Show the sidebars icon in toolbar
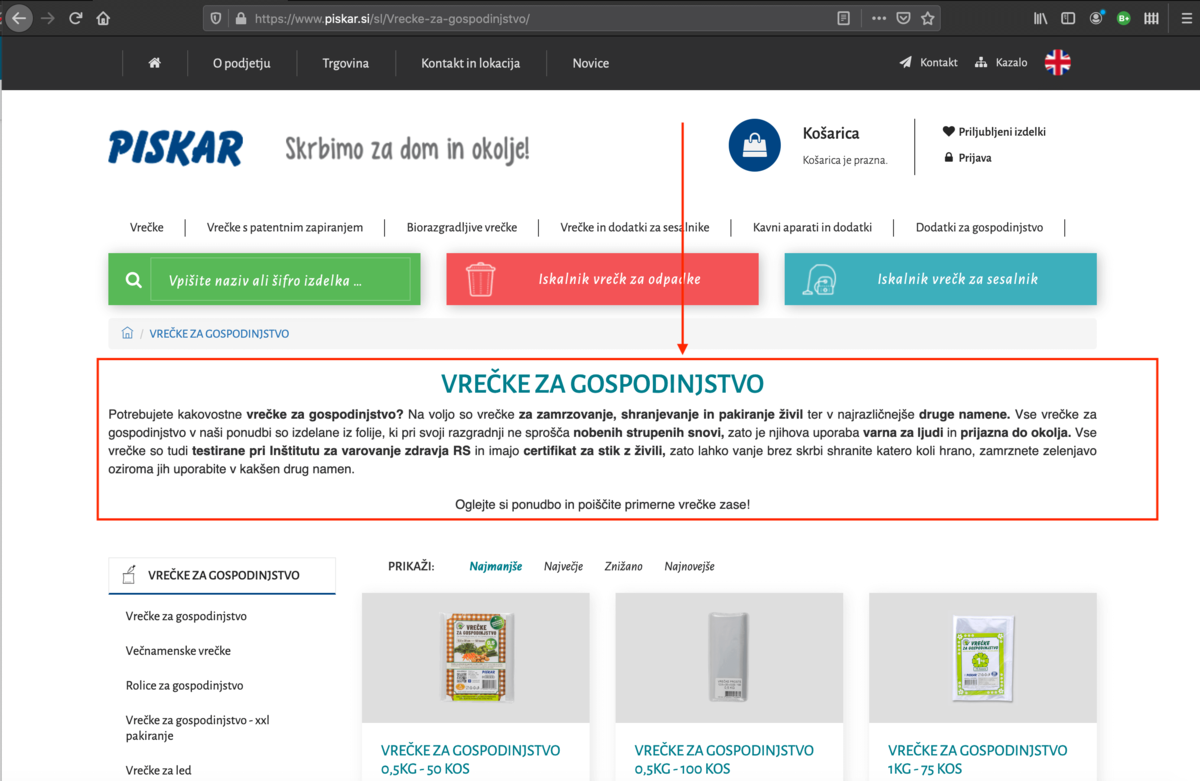This screenshot has width=1200, height=781. pos(1068,18)
